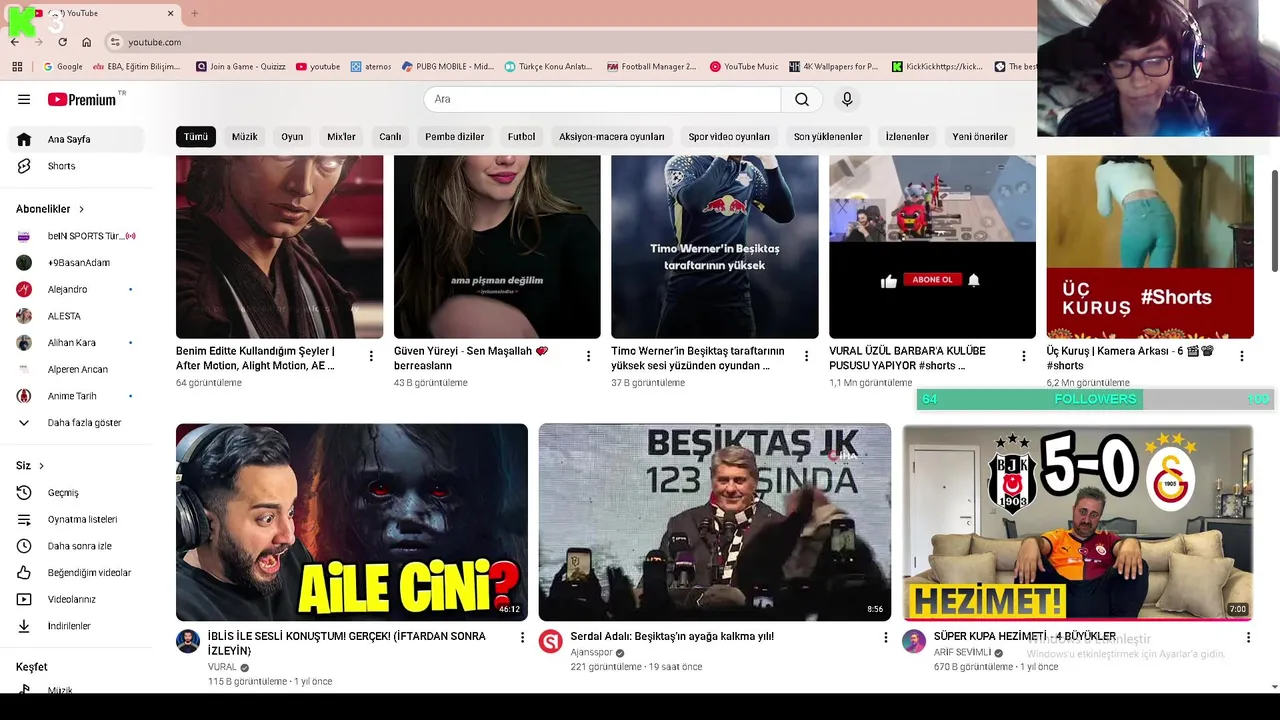Open options for SÜPER KUPA HEZİMETİ video
The height and width of the screenshot is (720, 1280).
point(1248,637)
